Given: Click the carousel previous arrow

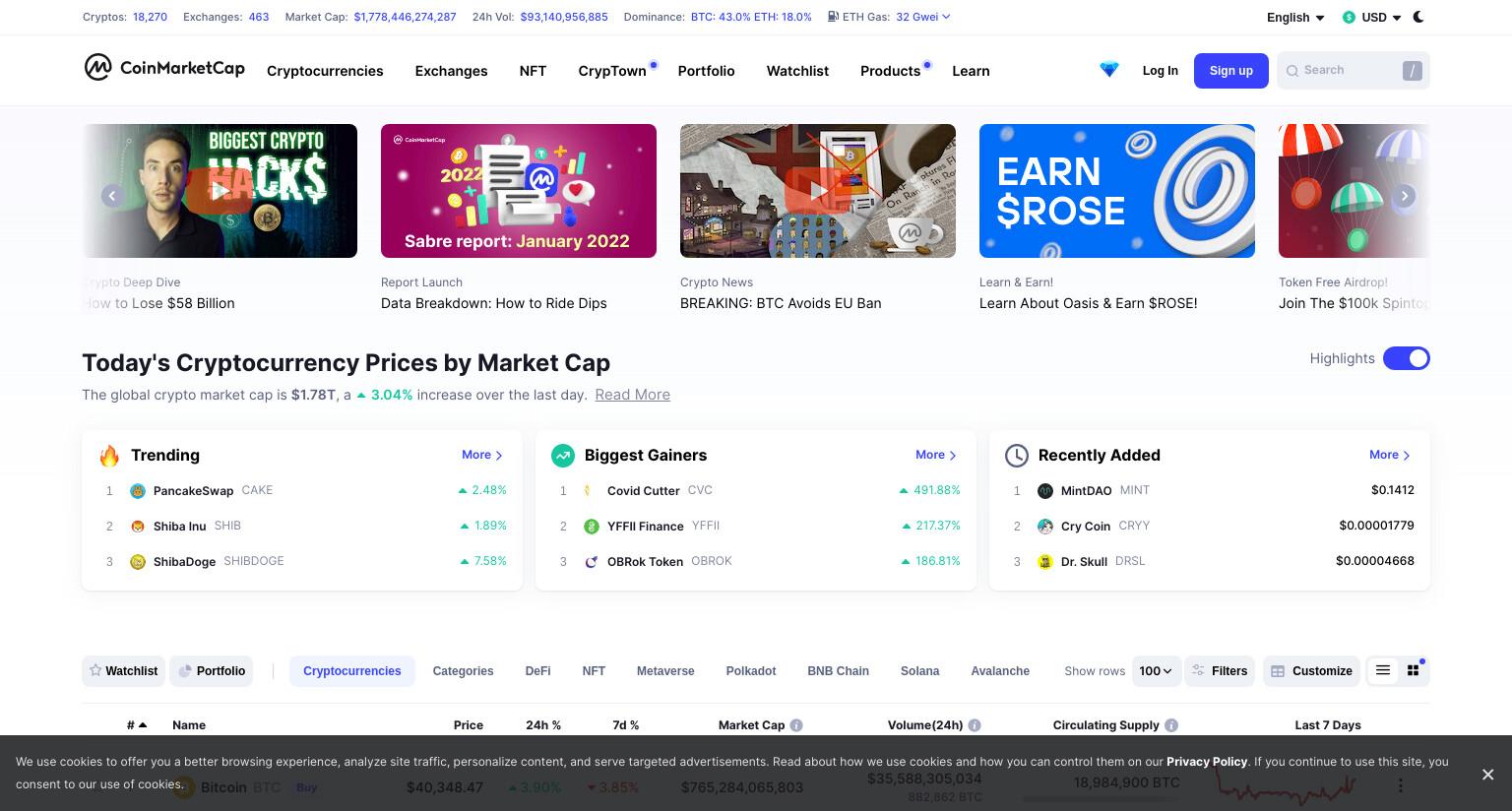Looking at the screenshot, I should [x=112, y=196].
